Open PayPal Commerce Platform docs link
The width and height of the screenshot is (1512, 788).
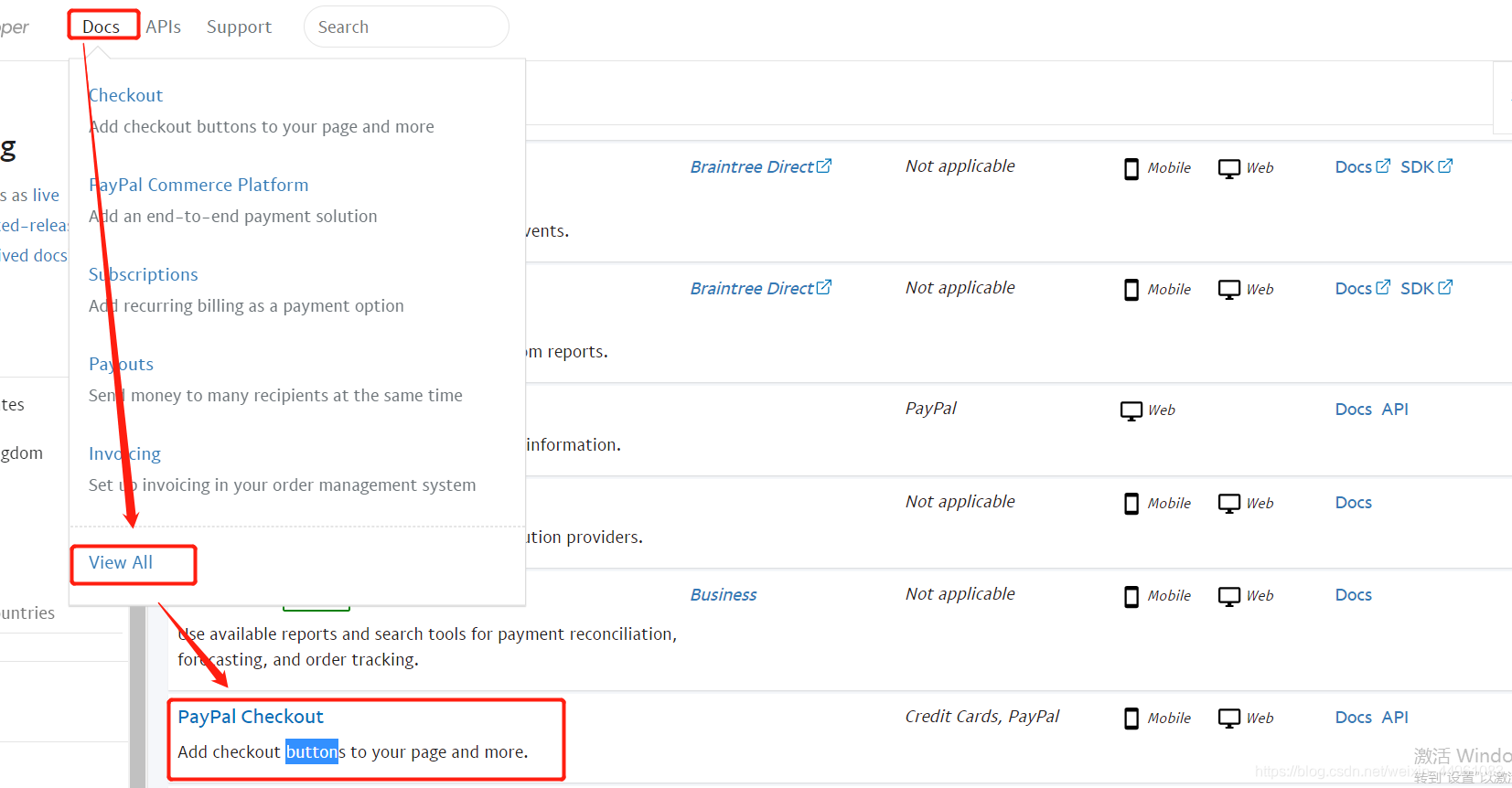click(x=198, y=185)
